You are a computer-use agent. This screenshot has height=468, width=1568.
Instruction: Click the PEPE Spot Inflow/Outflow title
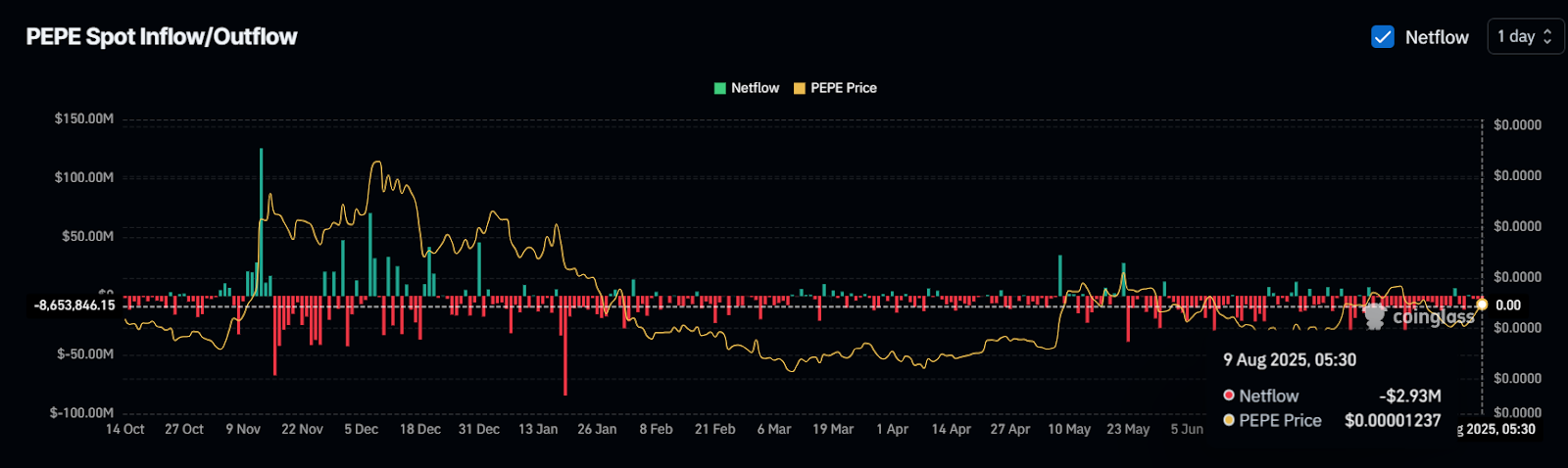(x=162, y=37)
